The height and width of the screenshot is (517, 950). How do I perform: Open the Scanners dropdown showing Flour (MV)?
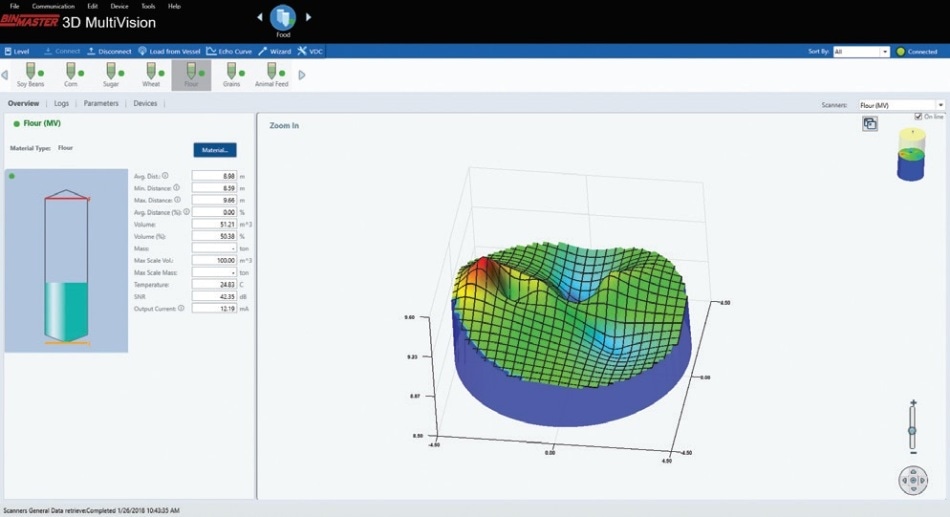901,105
